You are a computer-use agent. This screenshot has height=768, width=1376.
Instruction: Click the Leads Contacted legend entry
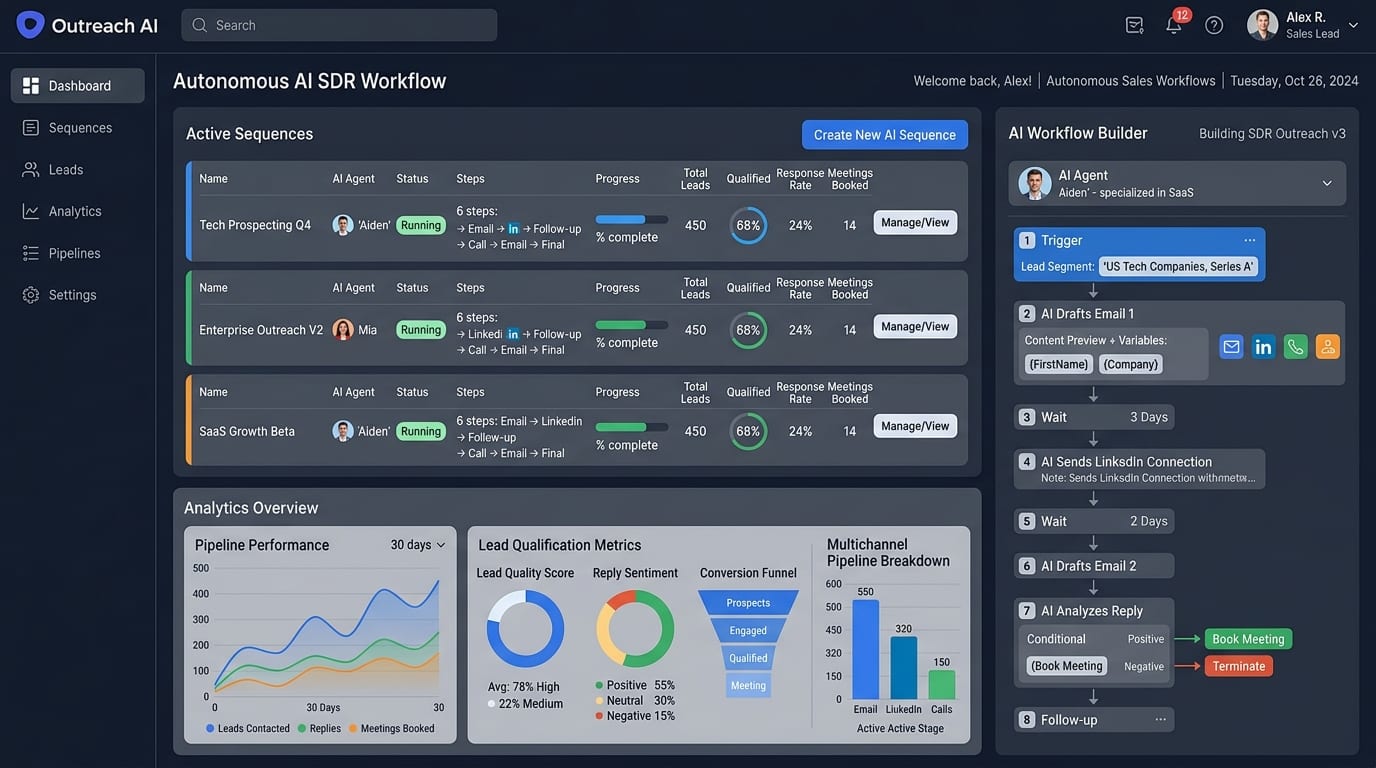pos(248,729)
